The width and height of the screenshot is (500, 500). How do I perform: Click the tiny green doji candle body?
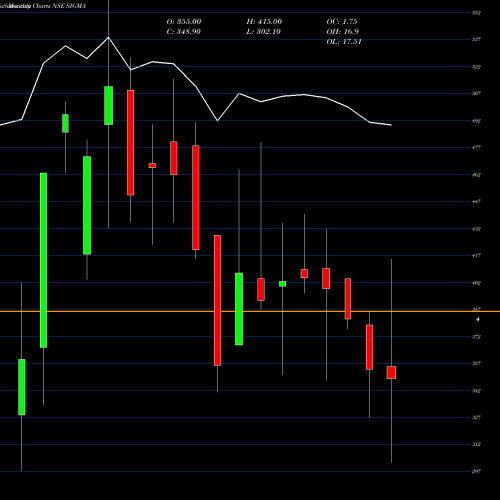click(x=282, y=284)
